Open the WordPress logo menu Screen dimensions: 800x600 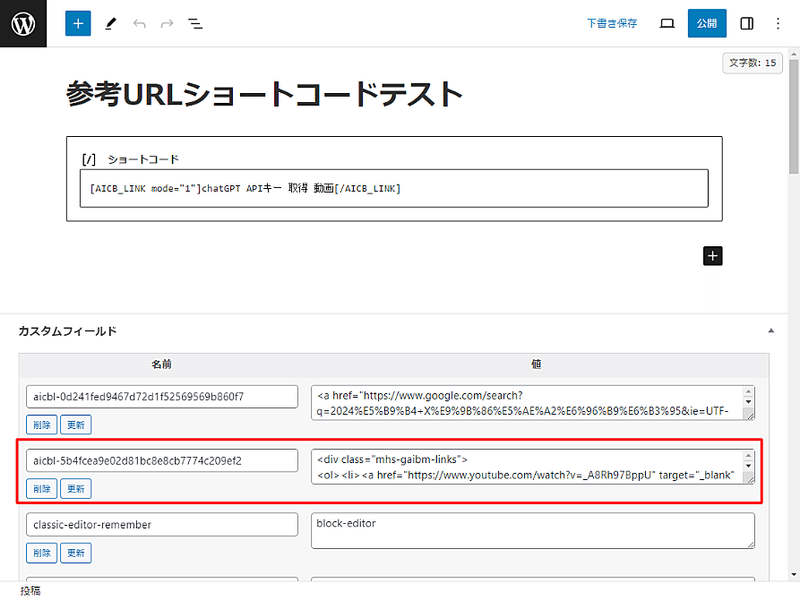[23, 23]
